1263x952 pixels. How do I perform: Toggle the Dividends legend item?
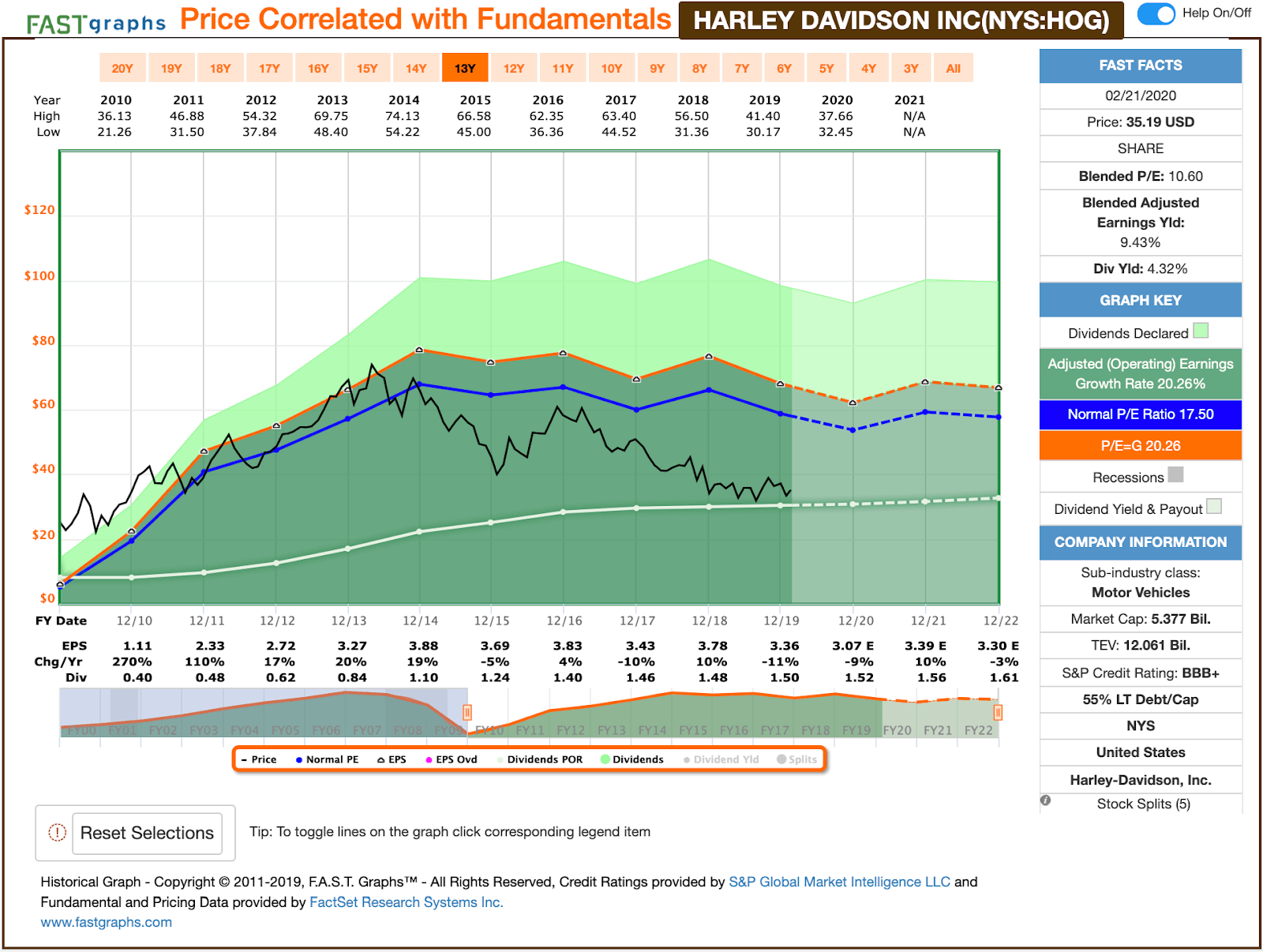click(635, 759)
